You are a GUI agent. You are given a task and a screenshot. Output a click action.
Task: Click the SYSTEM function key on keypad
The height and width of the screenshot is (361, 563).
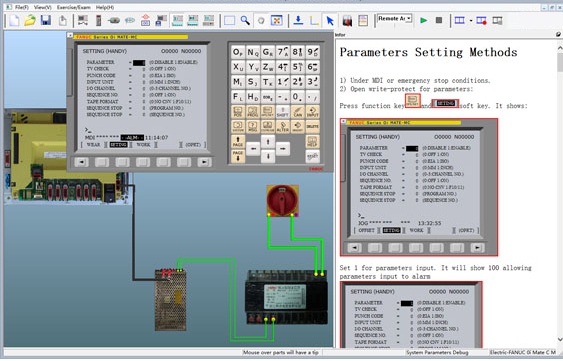pyautogui.click(x=238, y=126)
